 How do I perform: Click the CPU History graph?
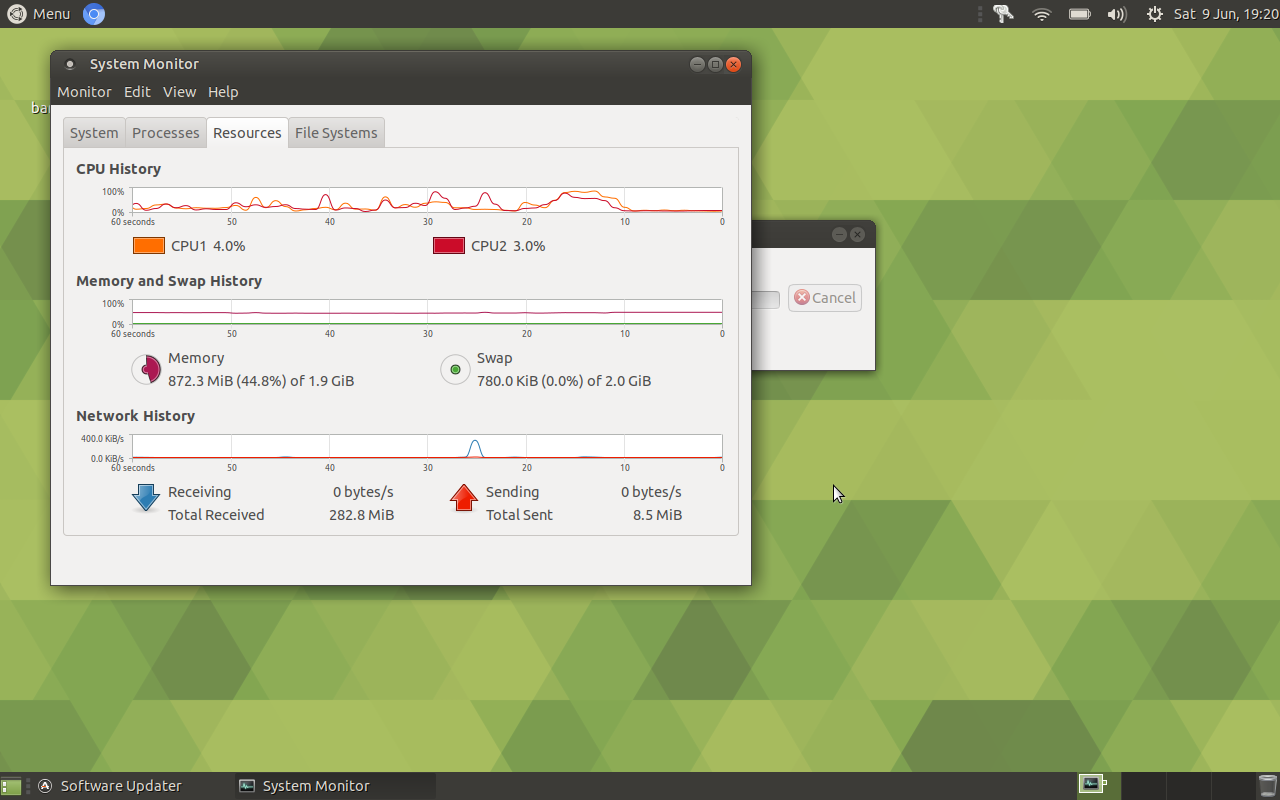tap(427, 200)
